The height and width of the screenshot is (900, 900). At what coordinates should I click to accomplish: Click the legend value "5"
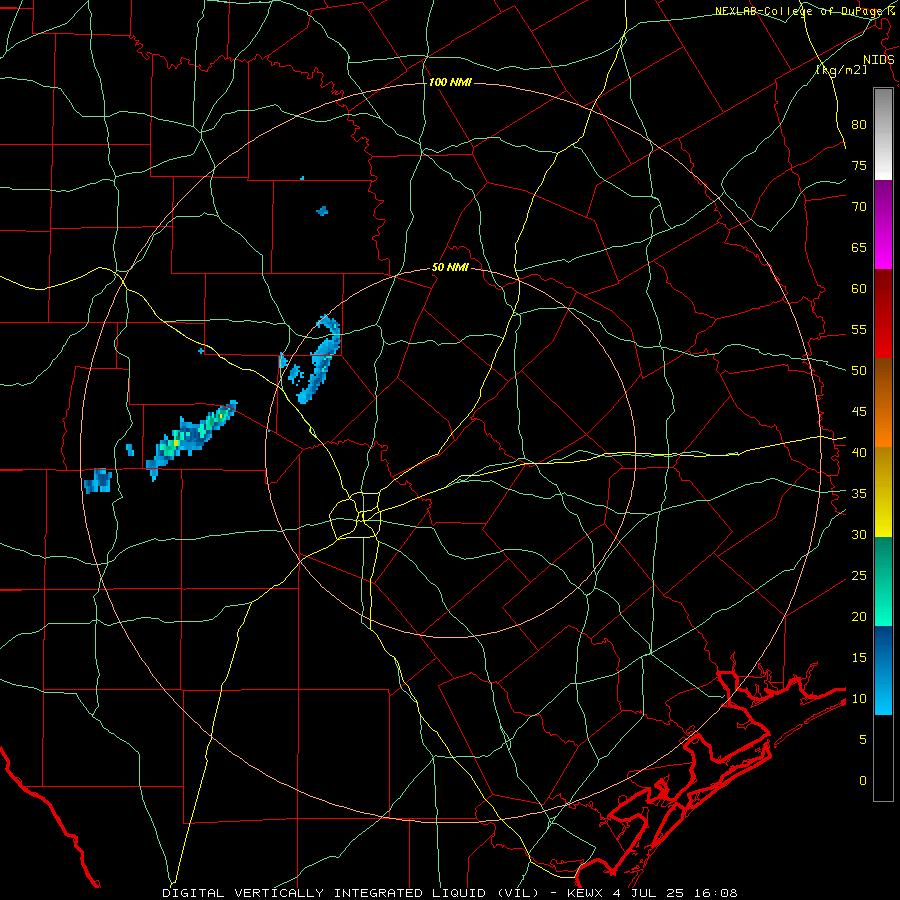[863, 740]
